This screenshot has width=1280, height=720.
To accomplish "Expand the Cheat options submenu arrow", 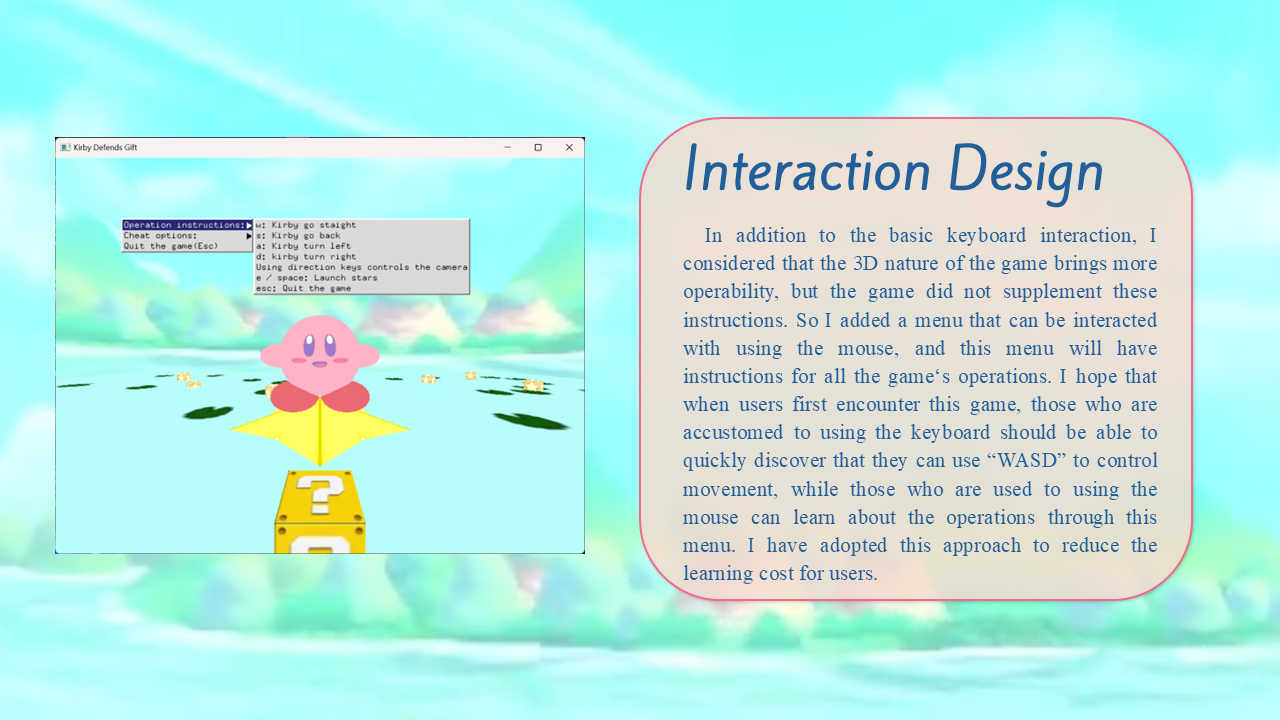I will click(249, 236).
